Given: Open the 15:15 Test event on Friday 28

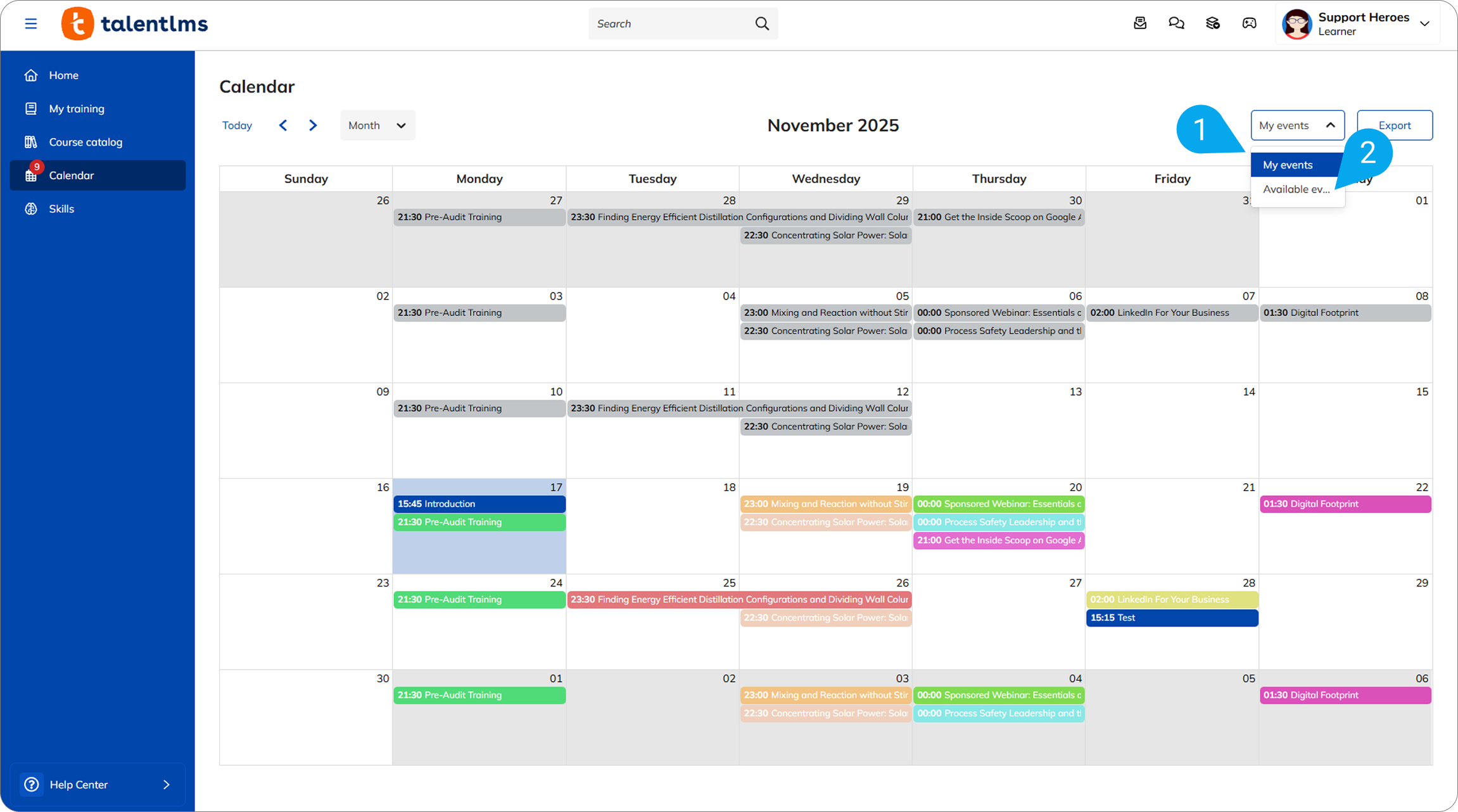Looking at the screenshot, I should click(1172, 618).
